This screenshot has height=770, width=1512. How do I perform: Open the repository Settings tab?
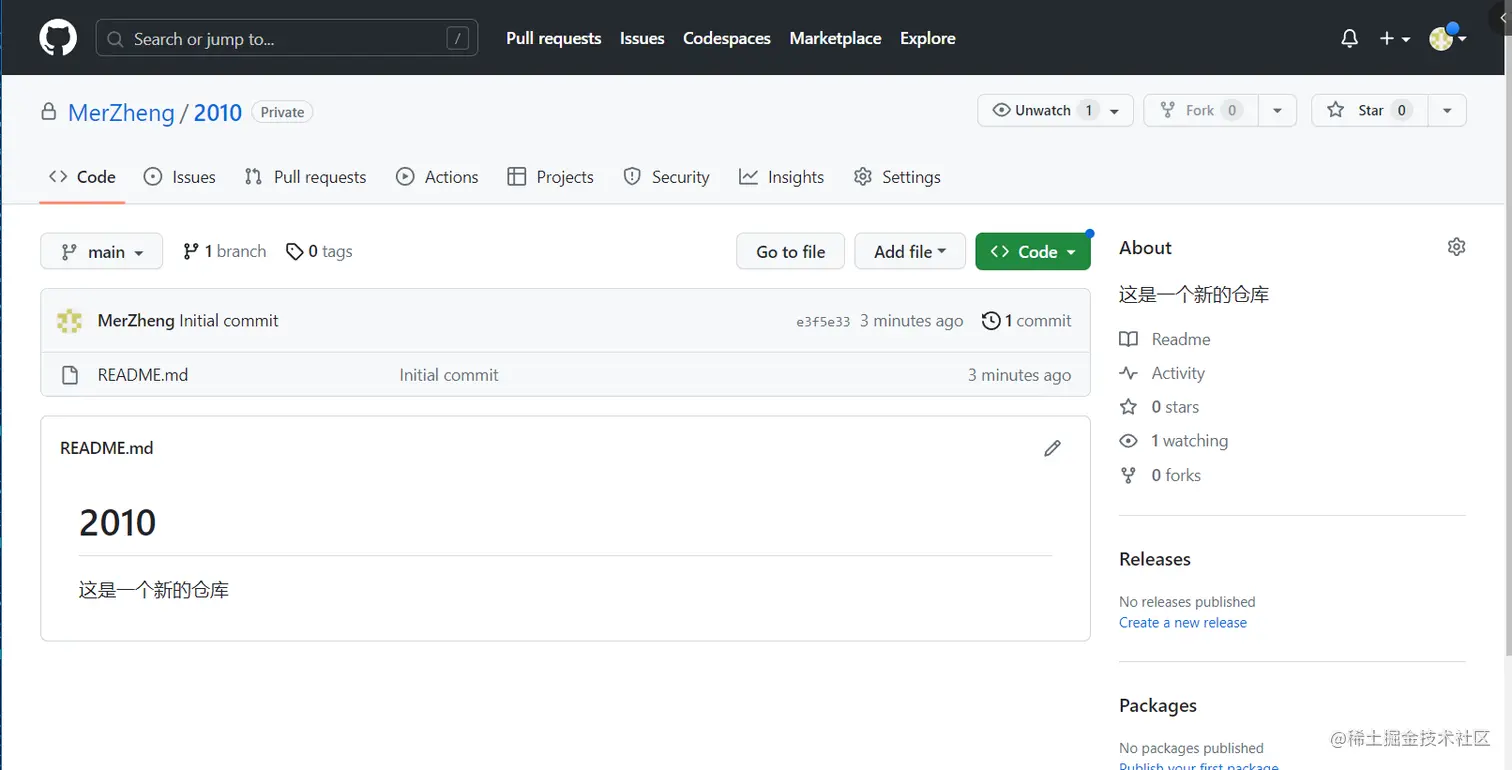coord(897,177)
